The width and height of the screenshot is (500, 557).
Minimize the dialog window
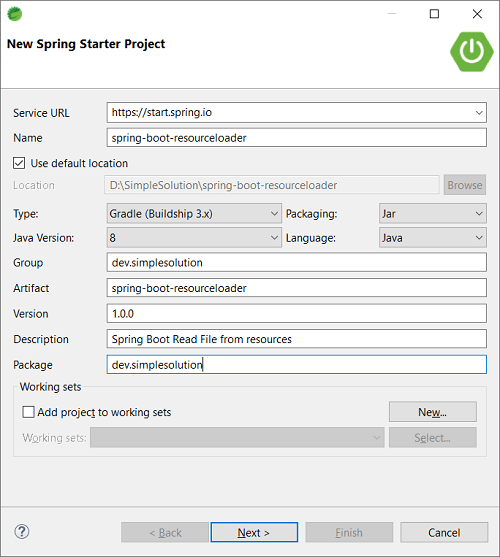point(391,14)
